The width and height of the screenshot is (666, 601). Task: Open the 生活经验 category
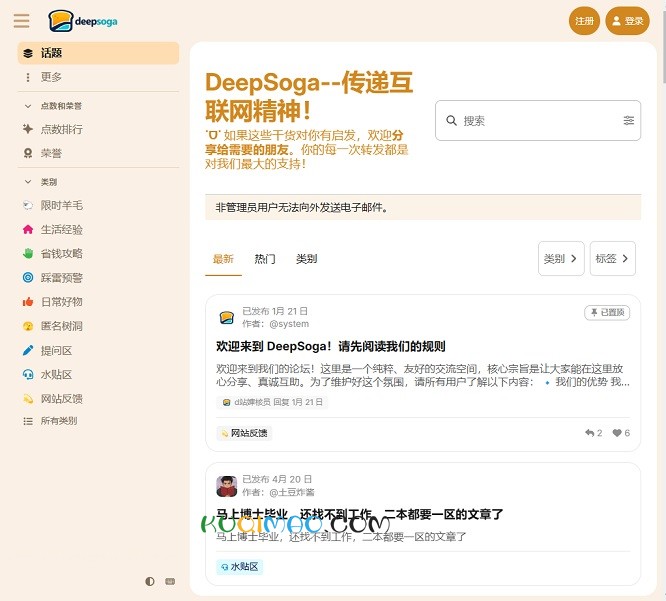98,230
